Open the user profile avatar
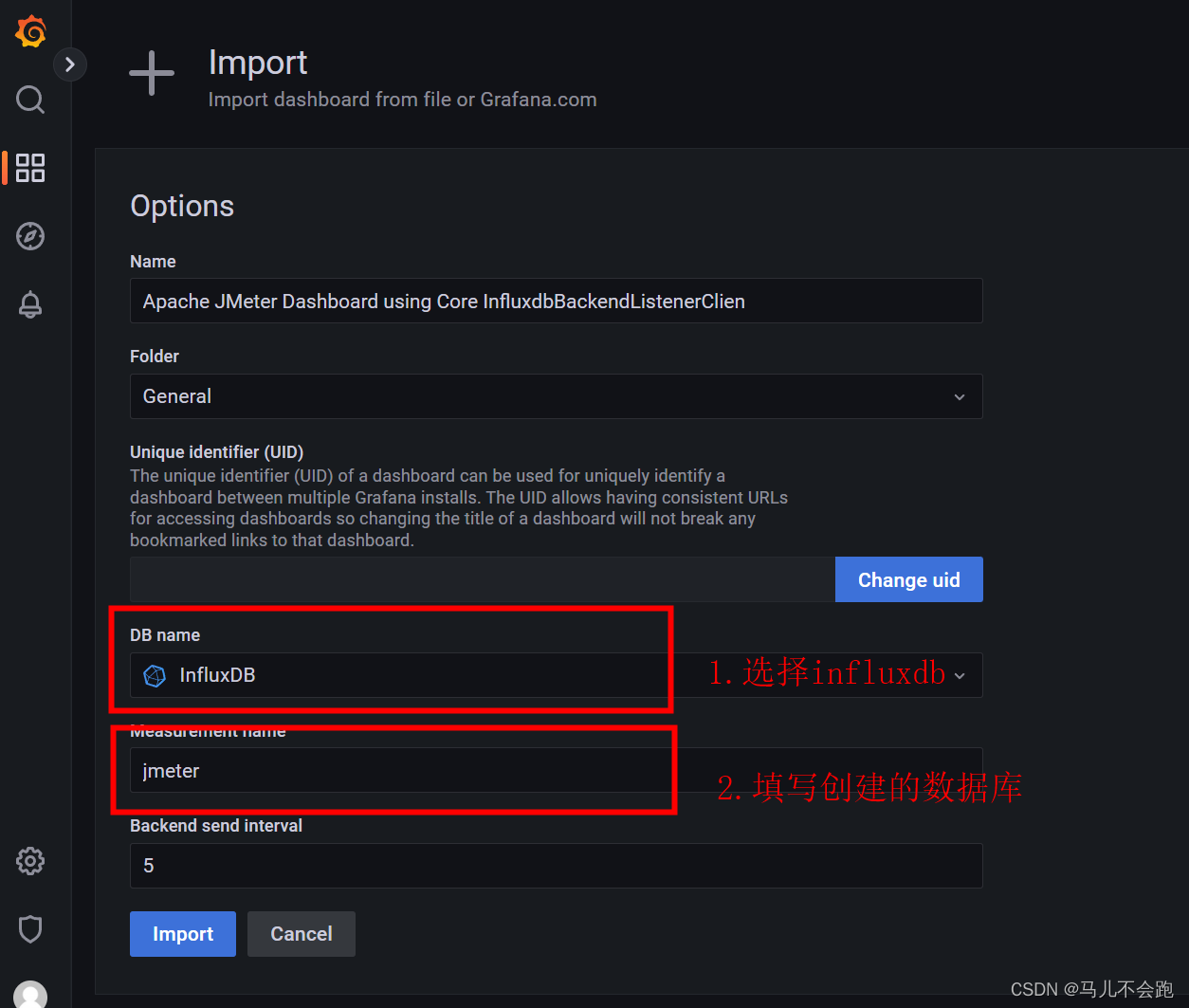The image size is (1189, 1008). pyautogui.click(x=30, y=994)
